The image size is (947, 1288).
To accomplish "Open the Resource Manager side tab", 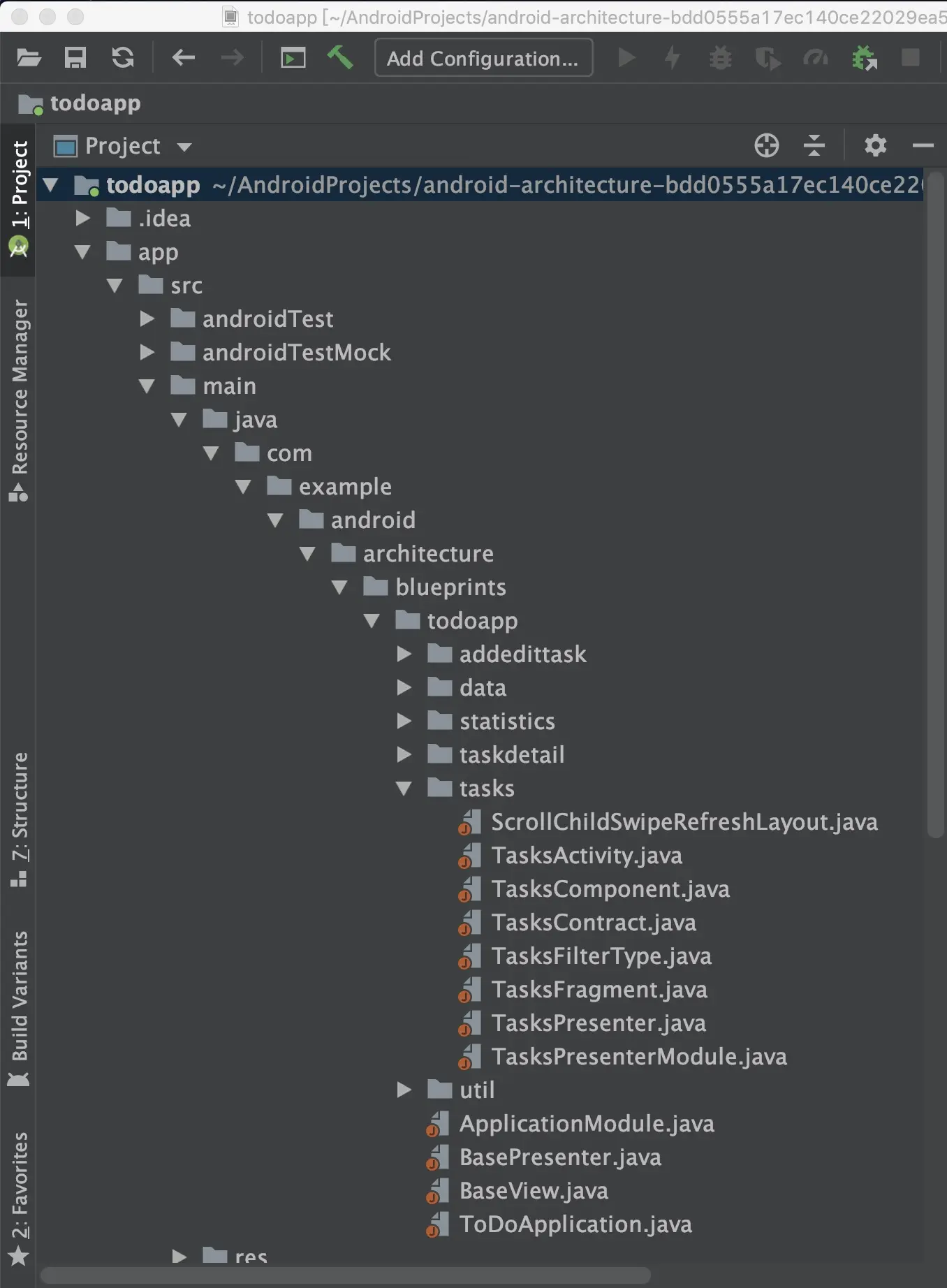I will point(19,400).
